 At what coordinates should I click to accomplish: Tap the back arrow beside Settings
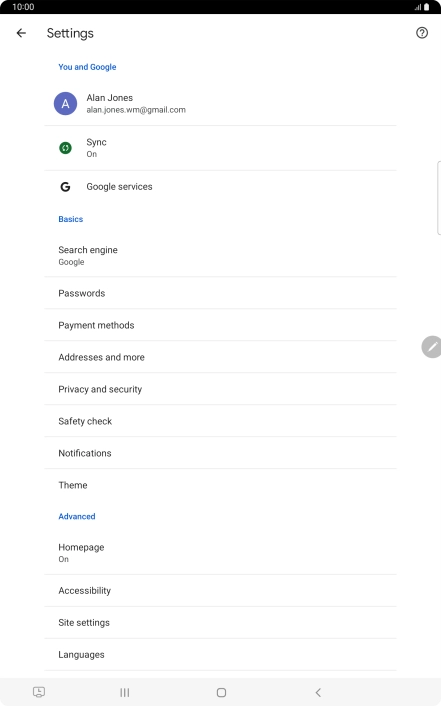21,33
